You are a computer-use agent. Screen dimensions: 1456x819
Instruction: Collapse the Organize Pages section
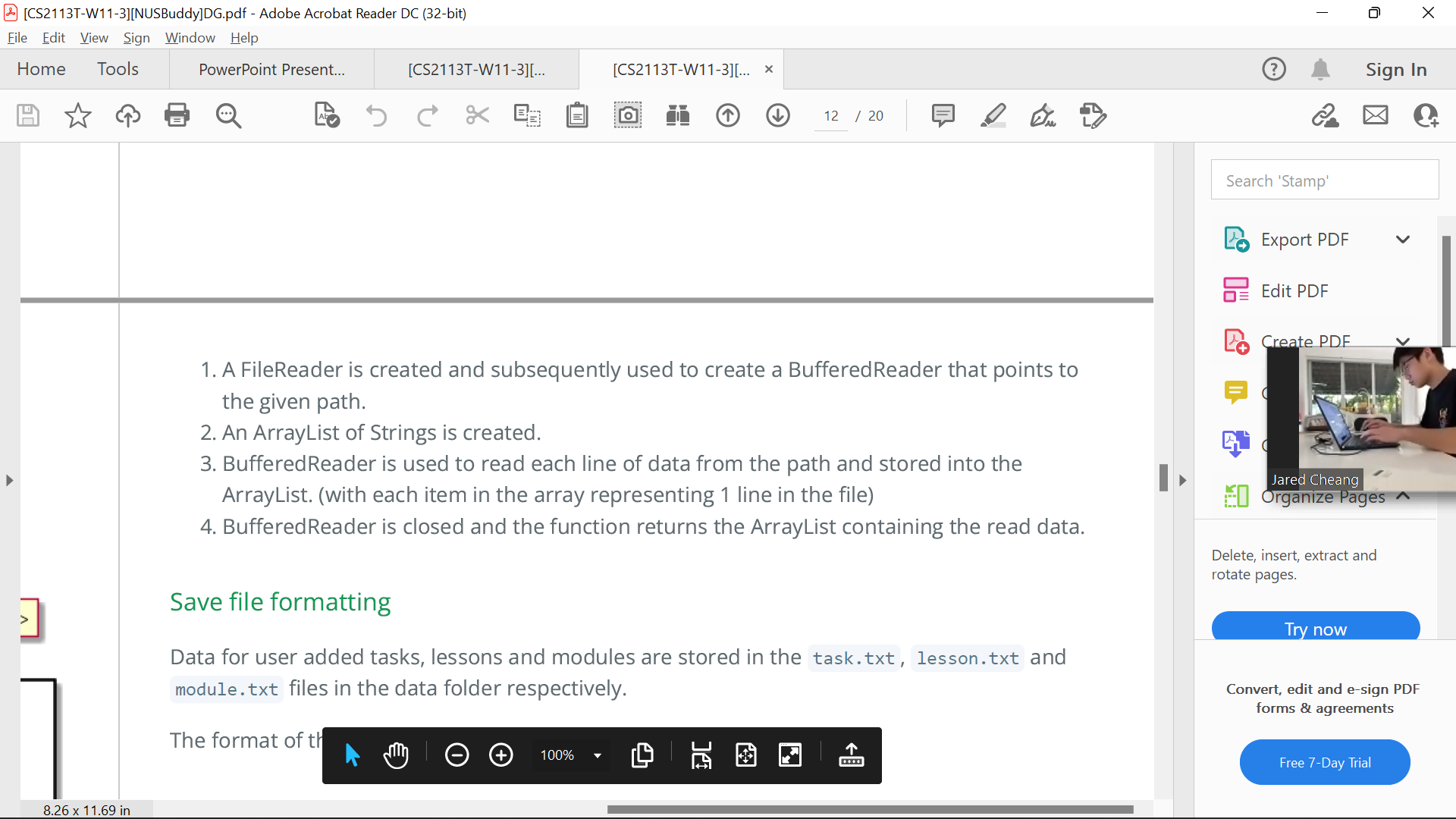1402,496
